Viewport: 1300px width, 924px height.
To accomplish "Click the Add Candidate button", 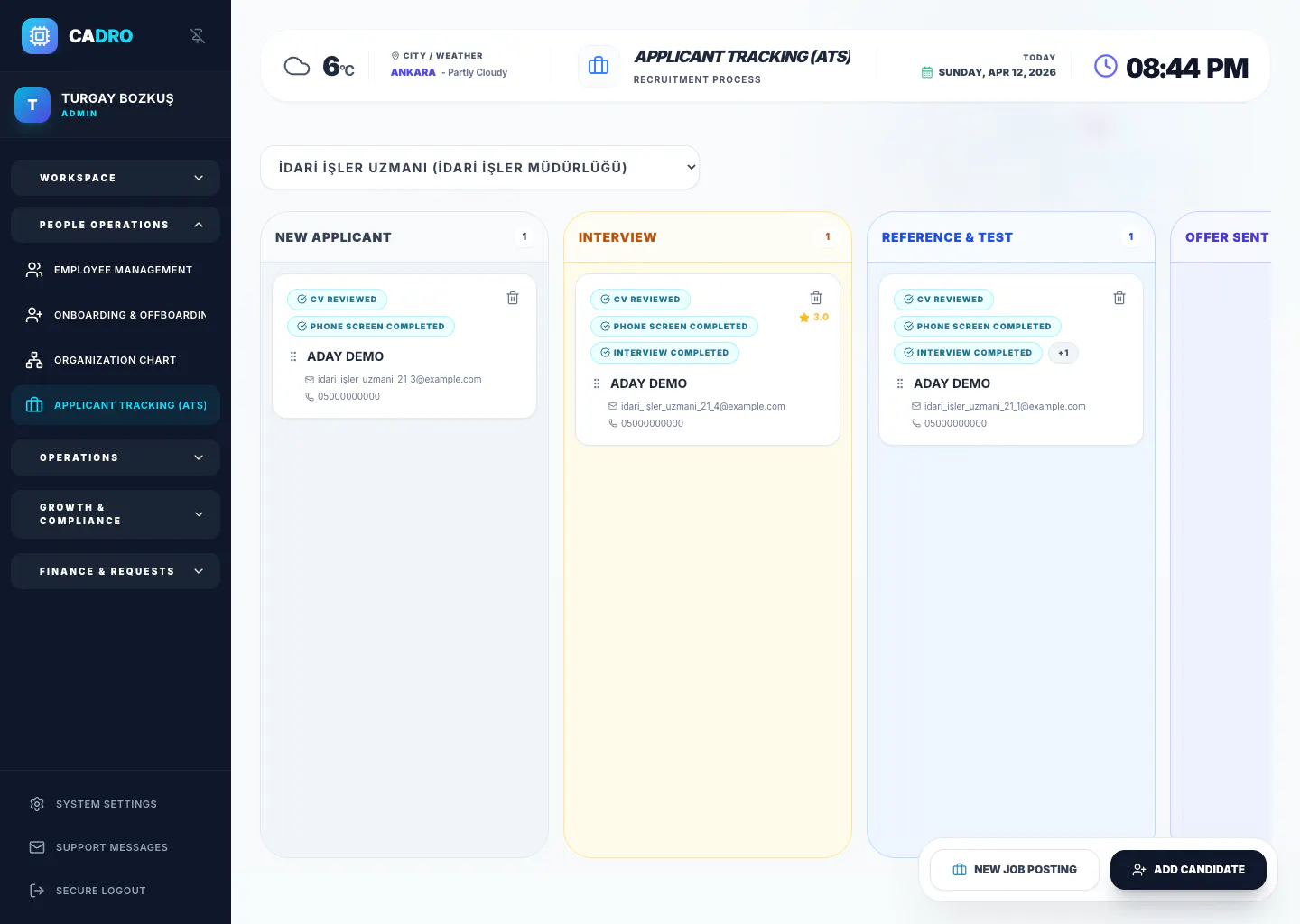I will 1188,870.
